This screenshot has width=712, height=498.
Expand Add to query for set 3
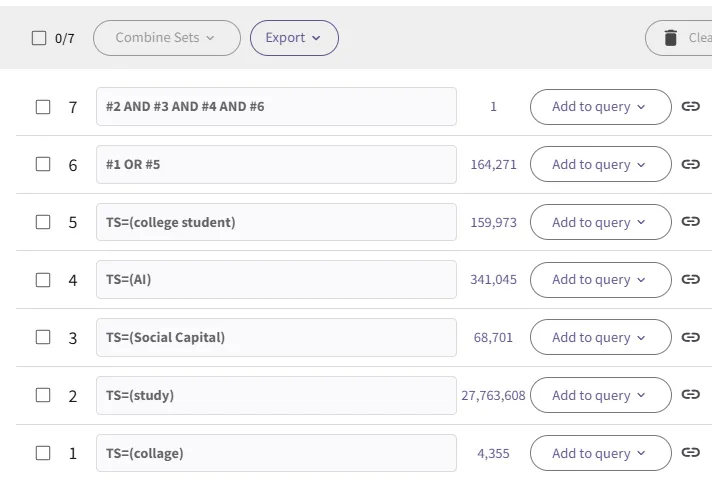pos(600,337)
